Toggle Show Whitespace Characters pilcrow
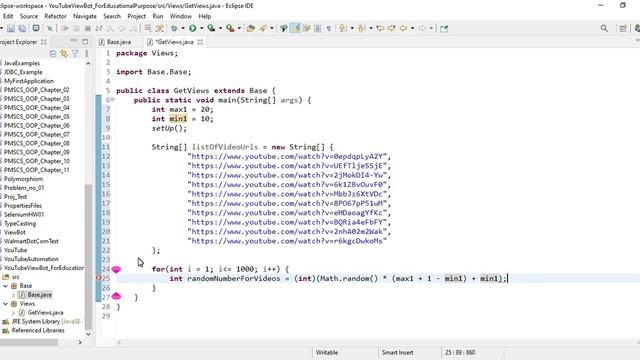Screen dimensions: 640x360 tap(329, 28)
